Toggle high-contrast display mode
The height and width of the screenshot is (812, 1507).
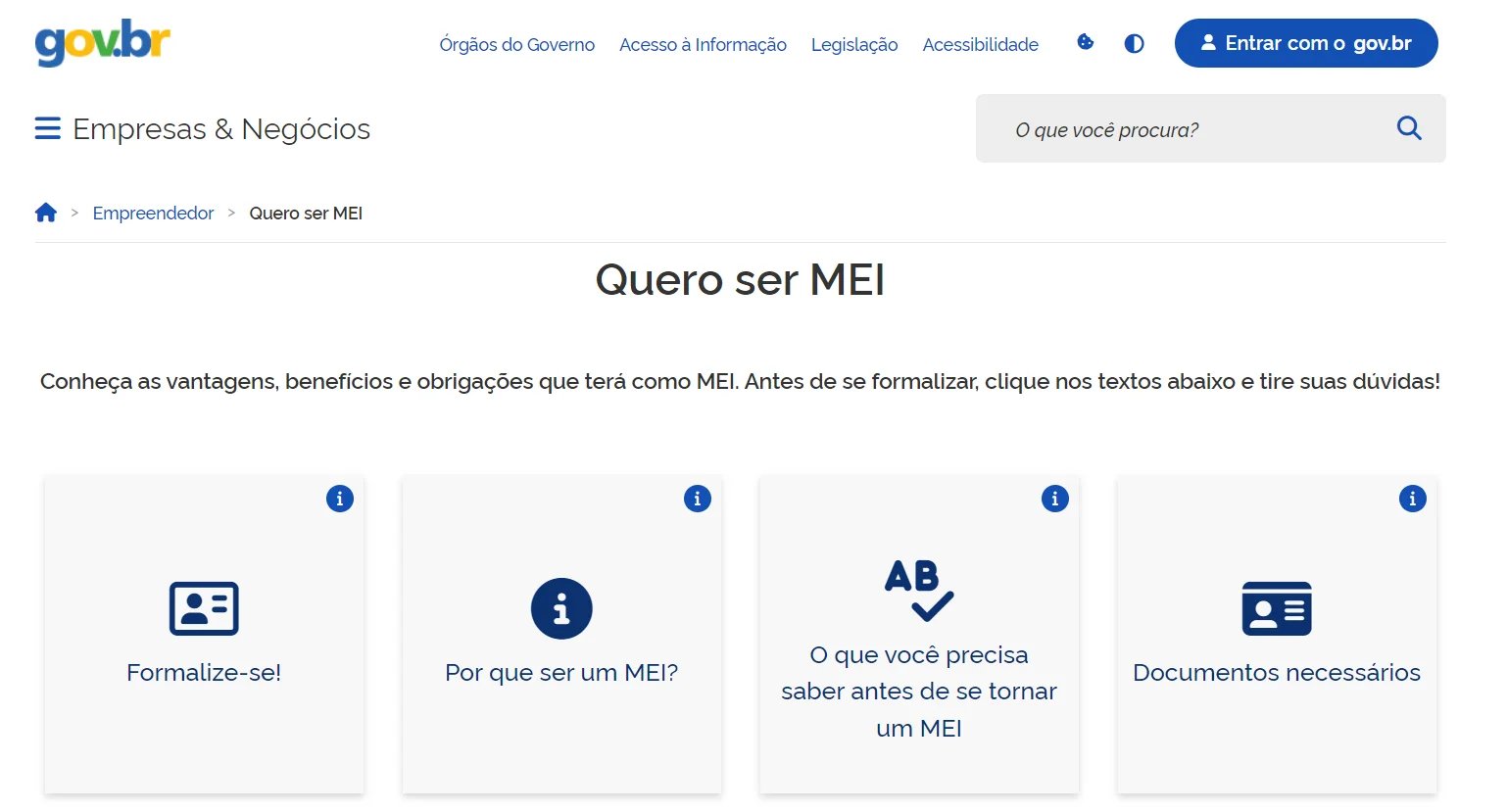point(1134,43)
